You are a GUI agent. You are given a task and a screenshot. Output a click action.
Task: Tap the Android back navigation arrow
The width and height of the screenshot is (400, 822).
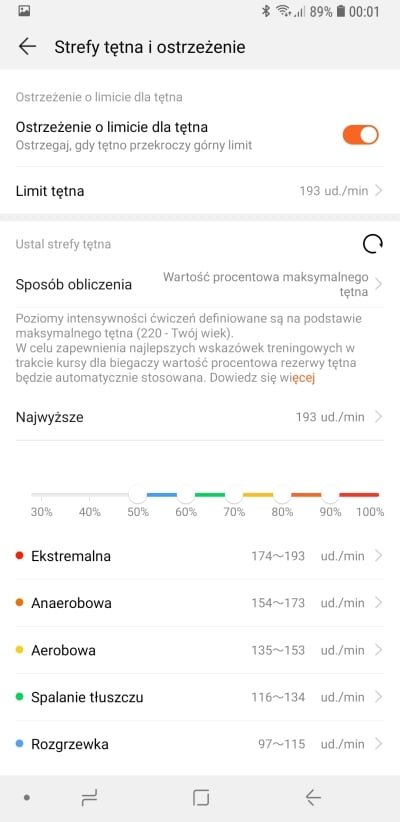[312, 798]
